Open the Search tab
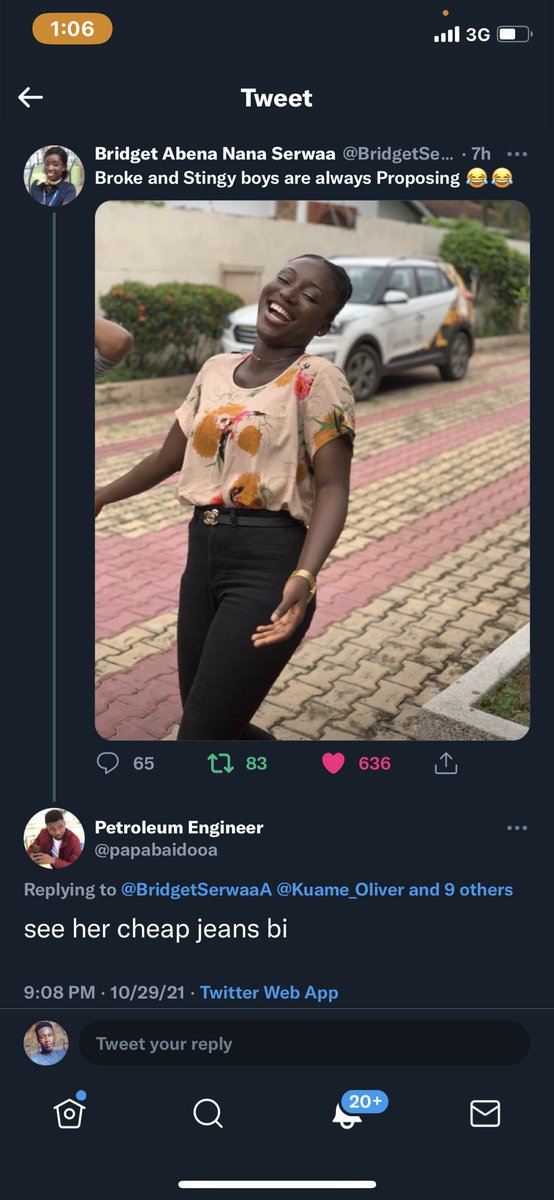The height and width of the screenshot is (1200, 554). (208, 1113)
